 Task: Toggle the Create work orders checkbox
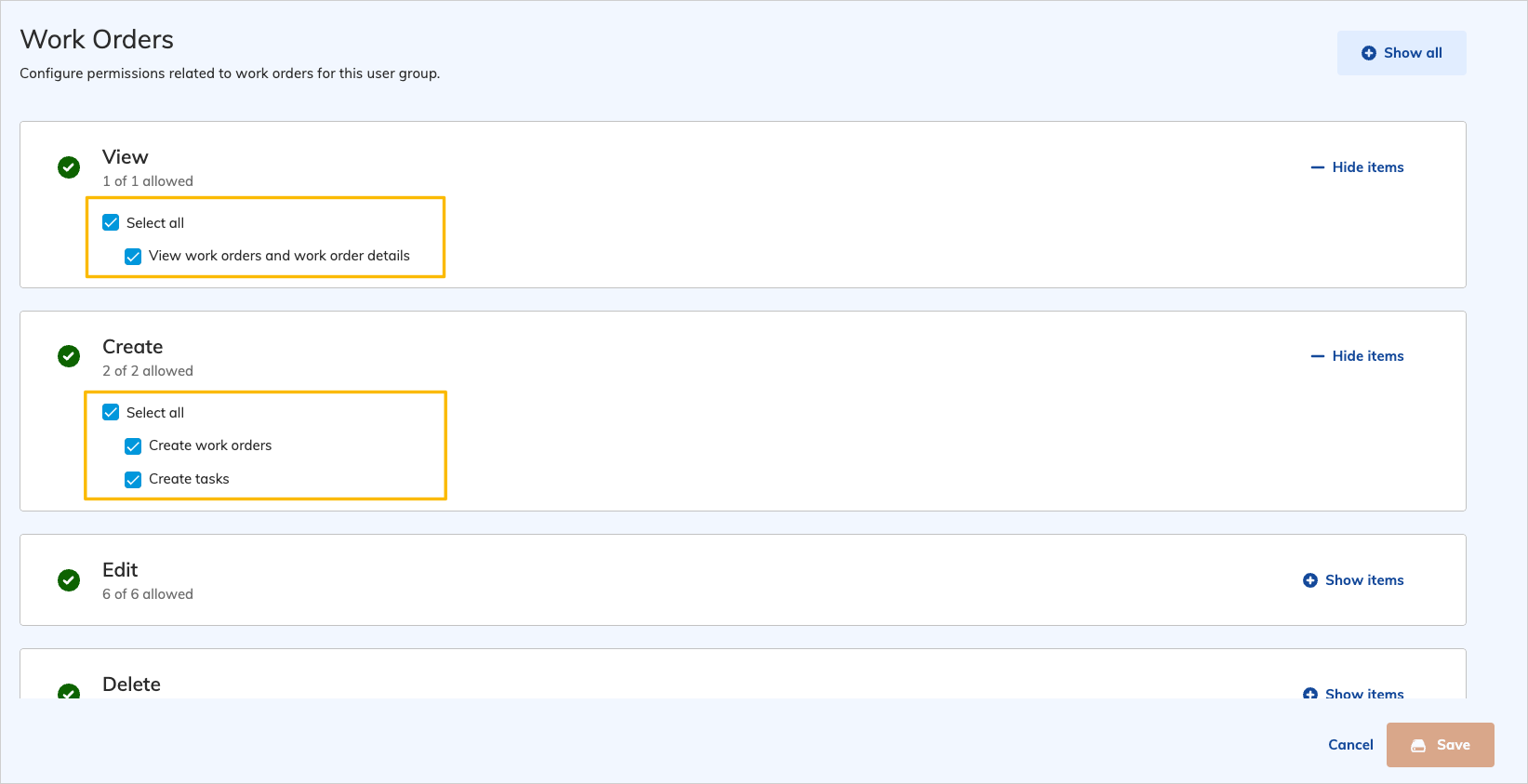click(x=133, y=445)
